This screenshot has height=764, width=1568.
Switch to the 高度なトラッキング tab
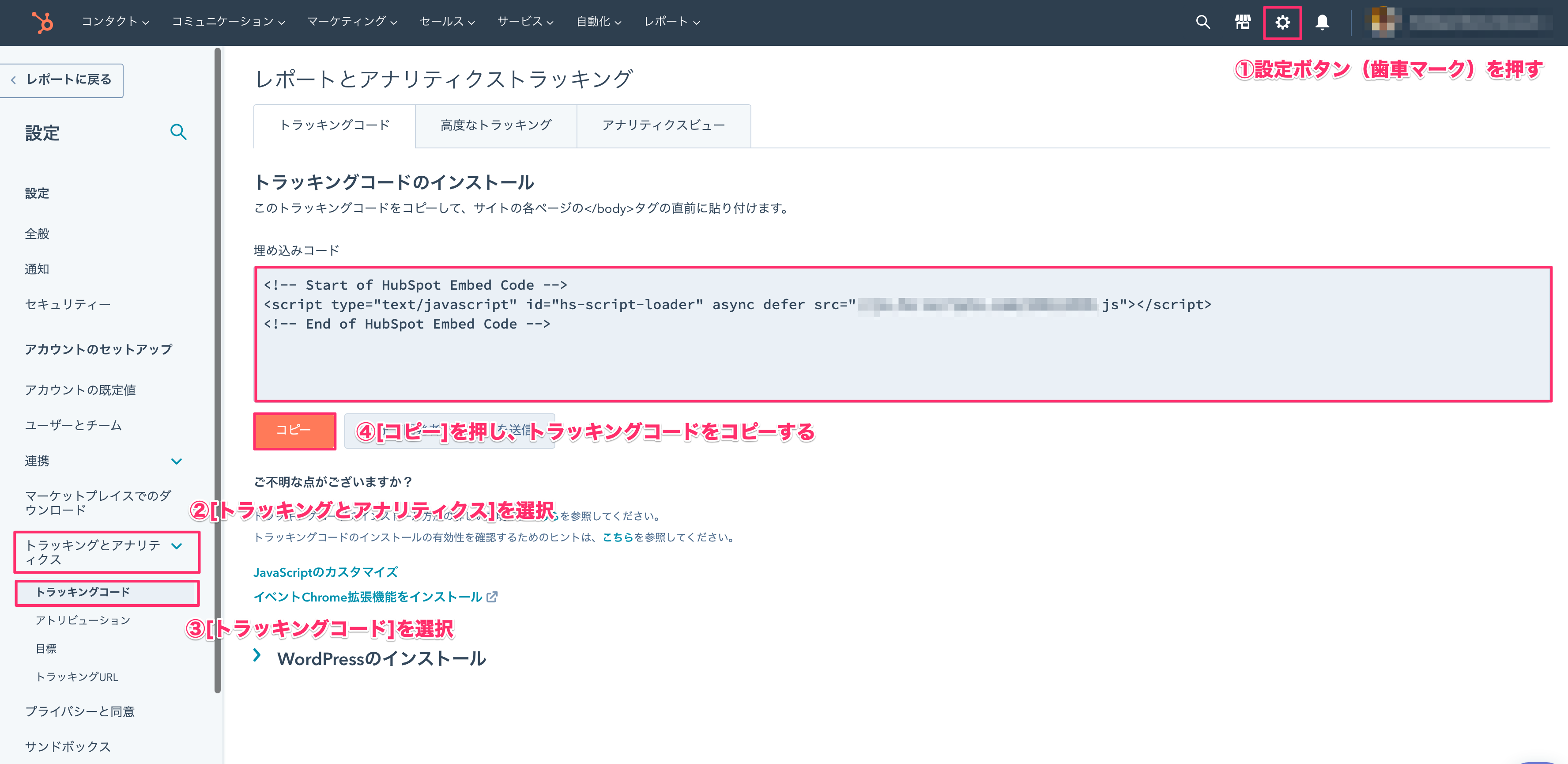click(x=495, y=125)
